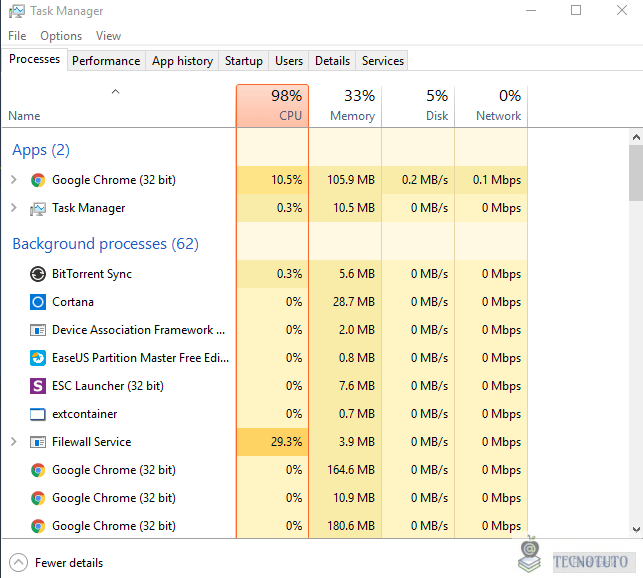Viewport: 643px width, 578px height.
Task: Sort by the 5% Disk column header
Action: 418,106
